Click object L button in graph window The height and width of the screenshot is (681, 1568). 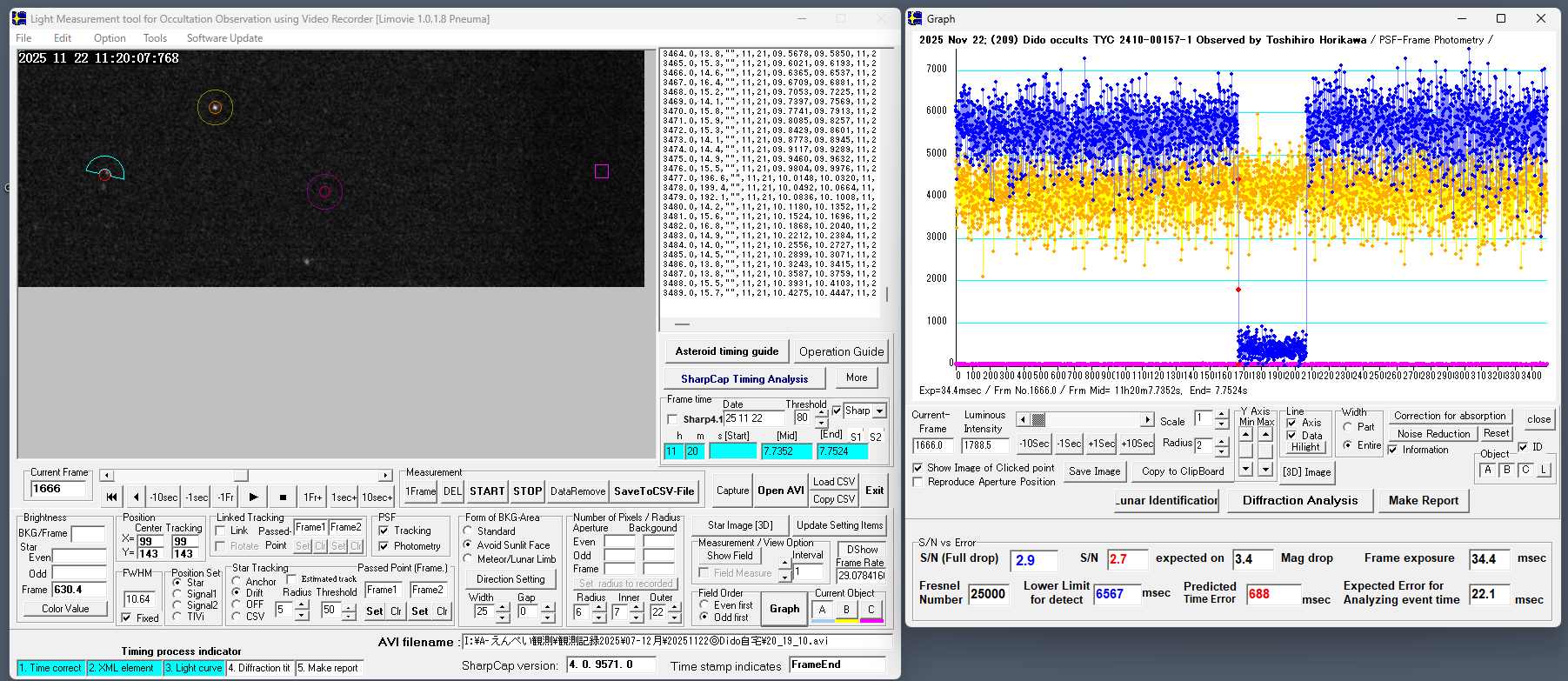[x=1544, y=470]
